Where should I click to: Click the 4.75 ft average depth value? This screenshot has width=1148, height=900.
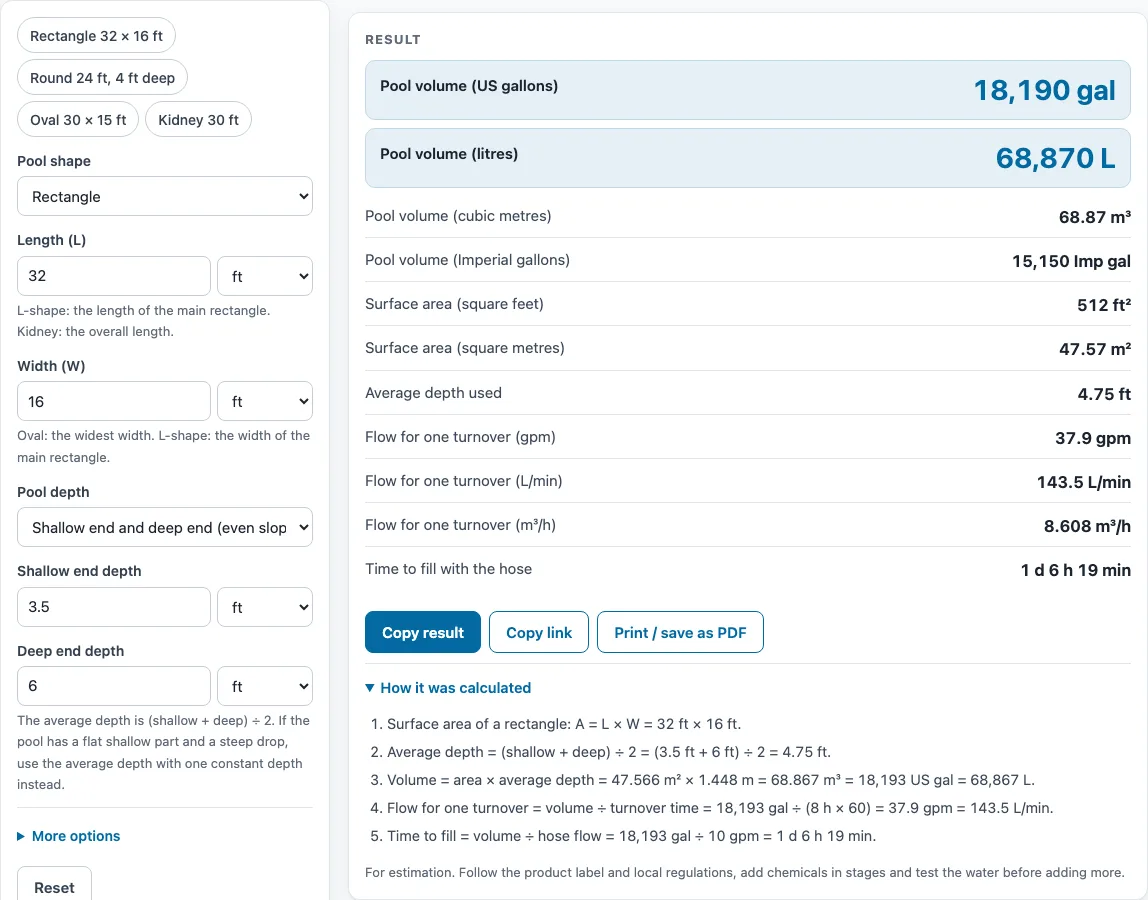pos(1103,394)
